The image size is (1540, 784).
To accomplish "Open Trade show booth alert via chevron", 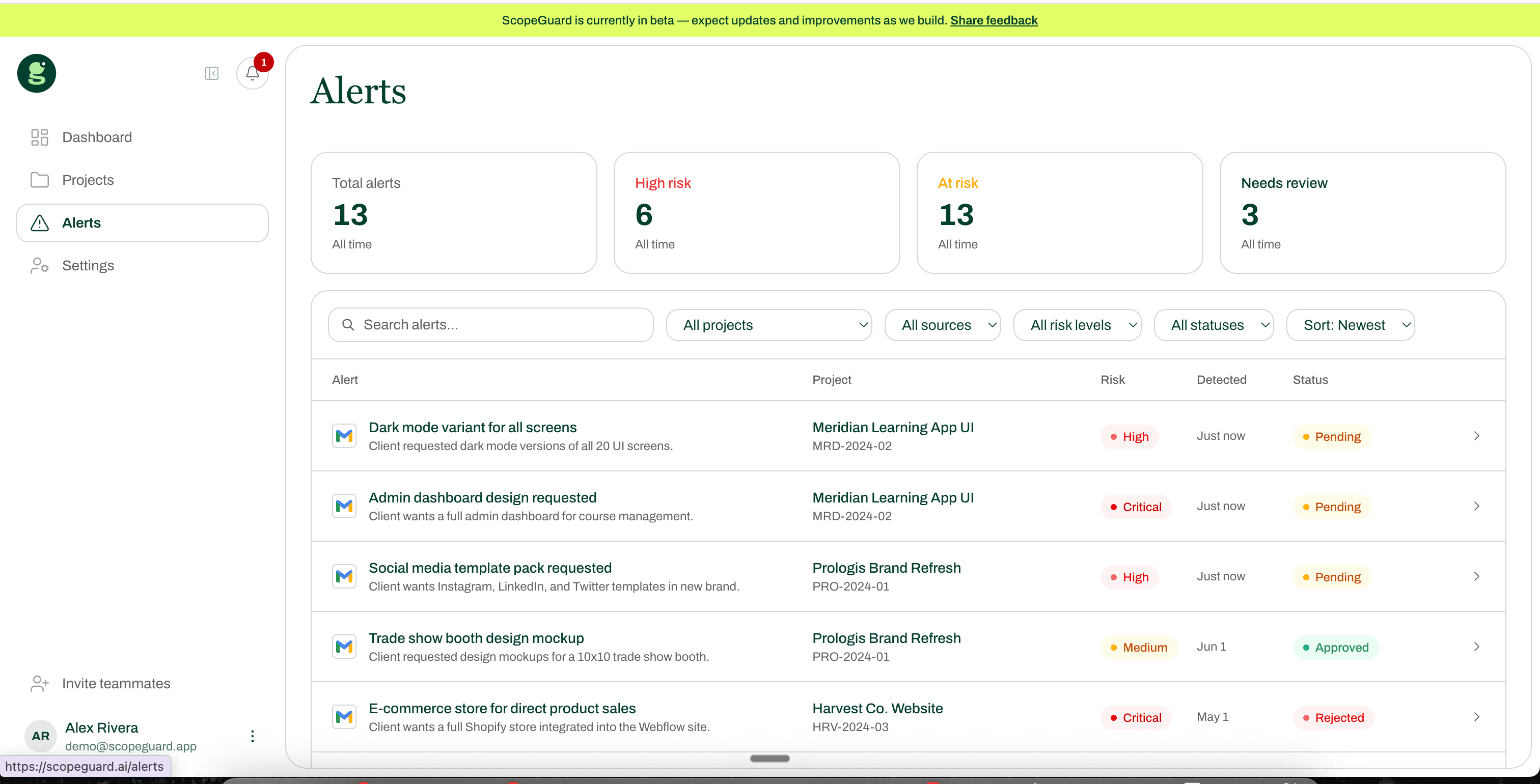I will coord(1477,647).
